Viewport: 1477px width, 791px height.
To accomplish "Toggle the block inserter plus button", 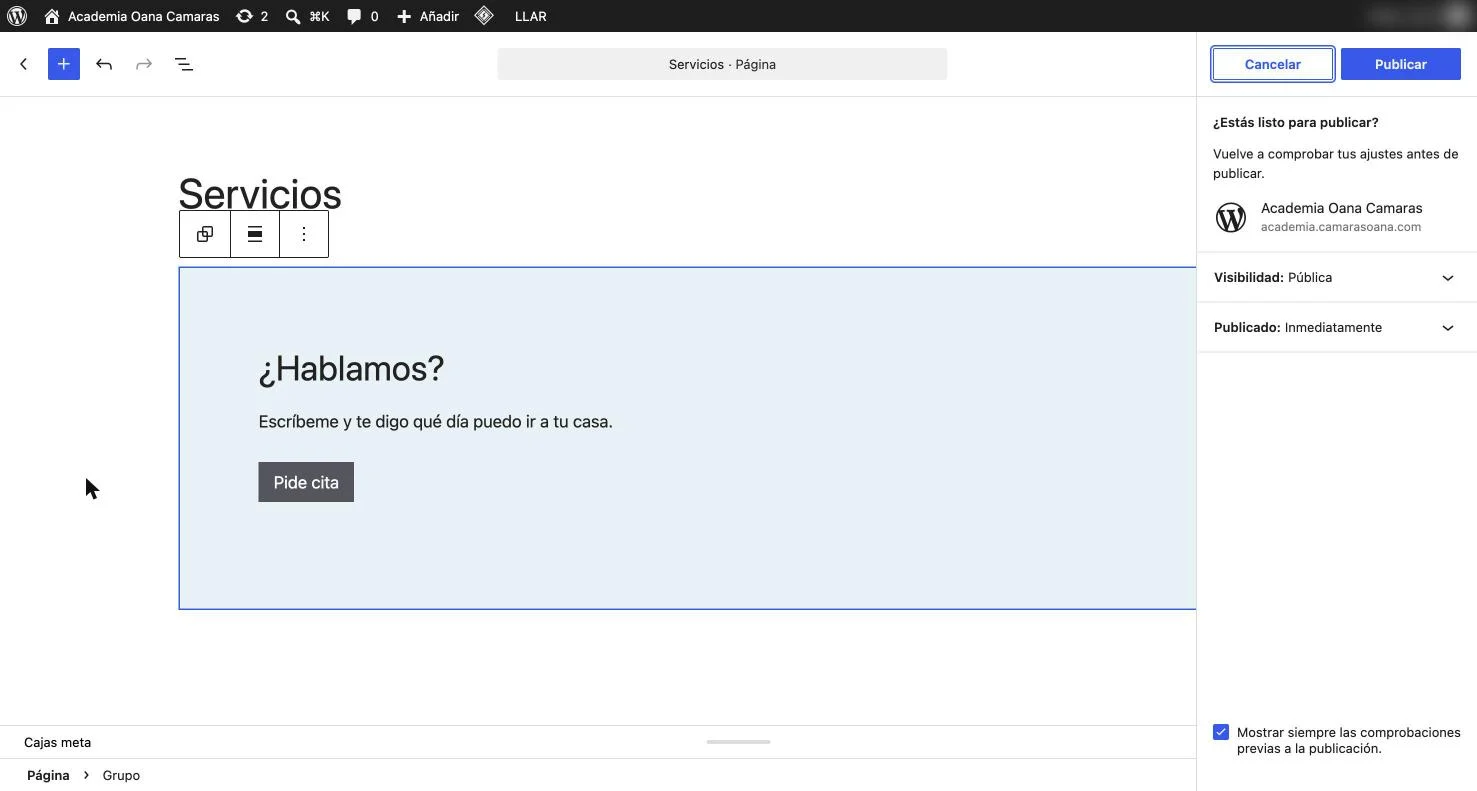I will [x=64, y=64].
